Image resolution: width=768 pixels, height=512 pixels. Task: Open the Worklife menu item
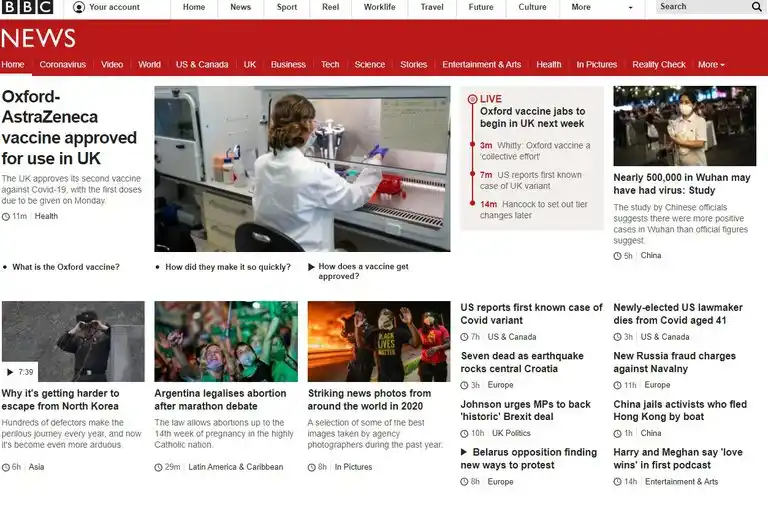click(x=379, y=7)
